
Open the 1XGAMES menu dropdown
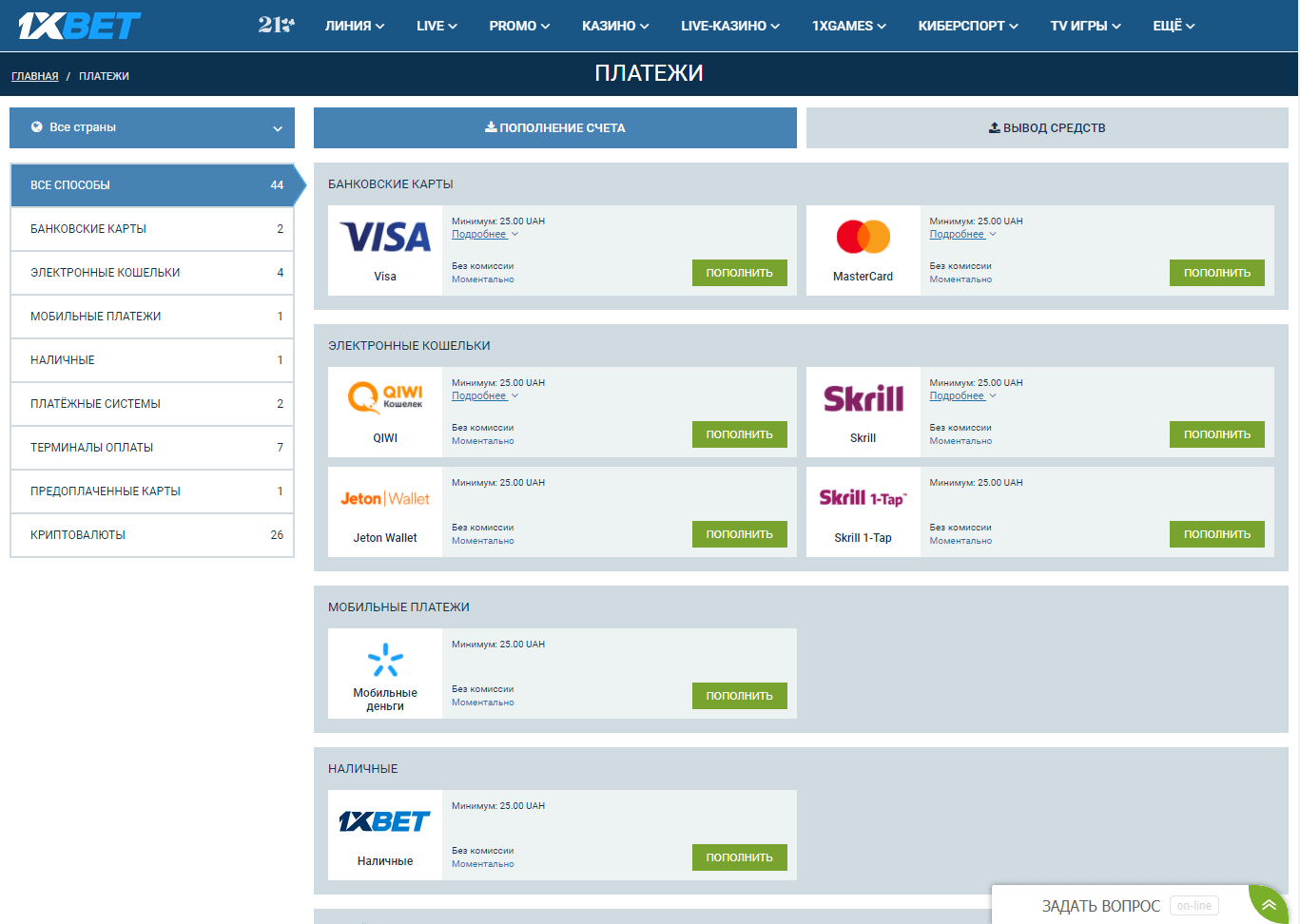[x=849, y=26]
